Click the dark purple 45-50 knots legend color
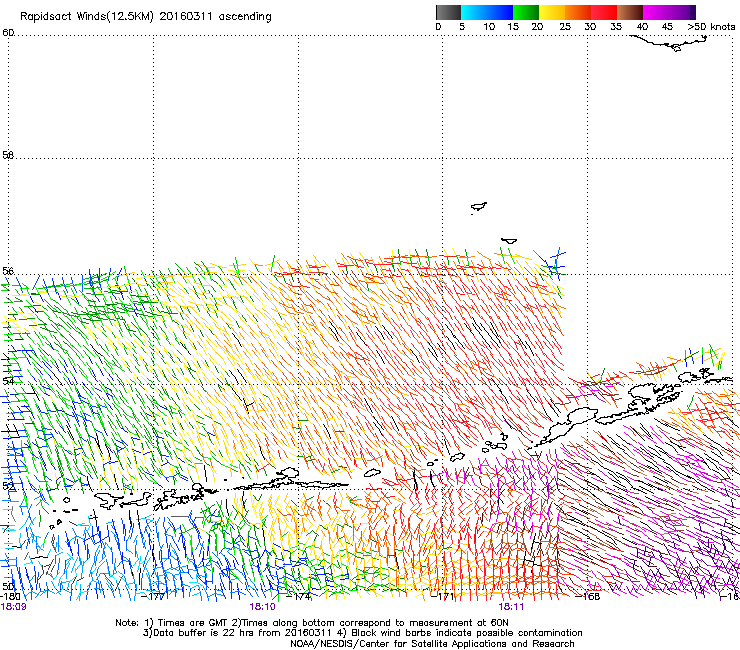This screenshot has height=650, width=740. pyautogui.click(x=682, y=12)
